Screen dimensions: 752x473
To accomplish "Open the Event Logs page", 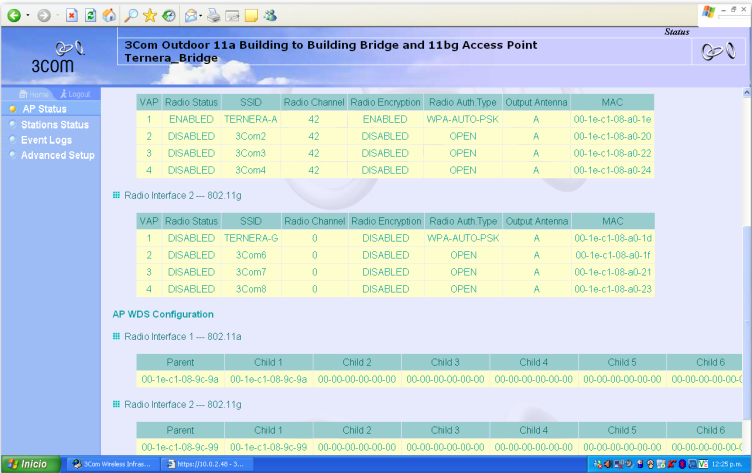I will tap(46, 140).
